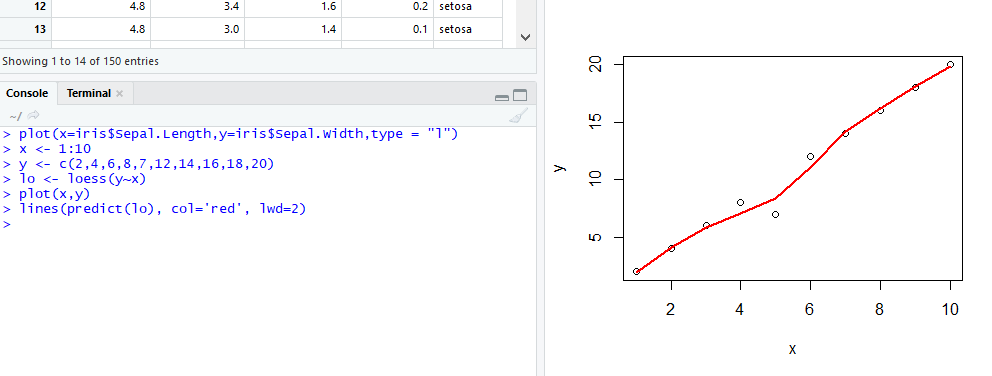
Task: Close the Terminal tab
Action: point(120,94)
